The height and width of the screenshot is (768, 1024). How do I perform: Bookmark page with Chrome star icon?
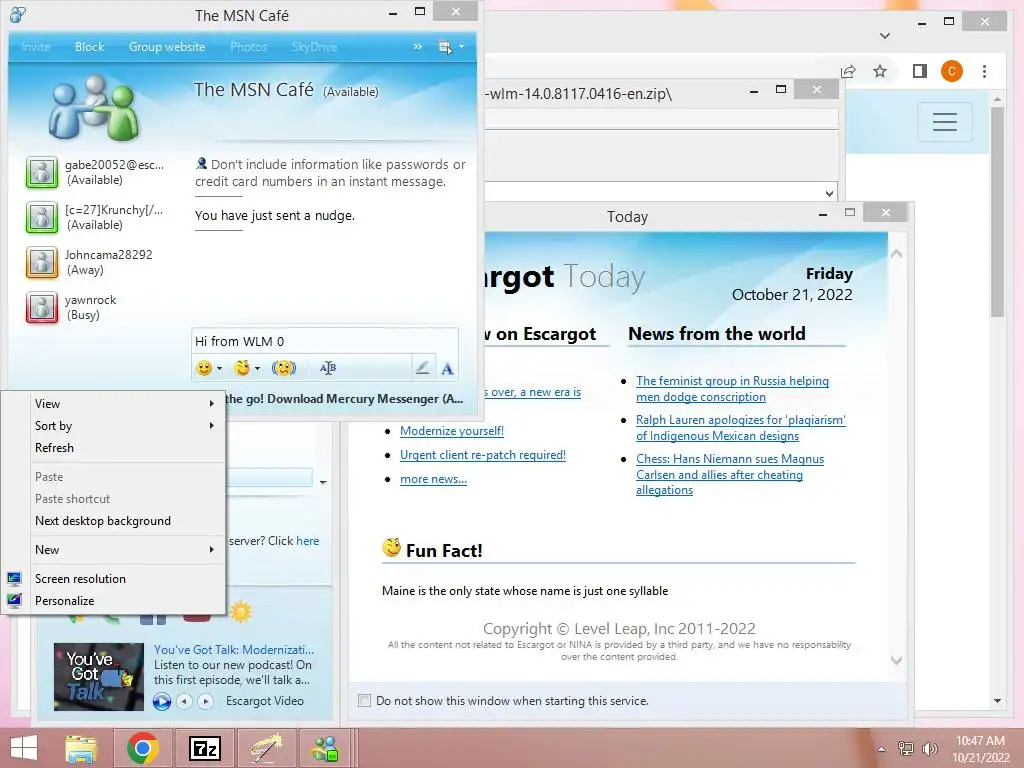pyautogui.click(x=880, y=71)
